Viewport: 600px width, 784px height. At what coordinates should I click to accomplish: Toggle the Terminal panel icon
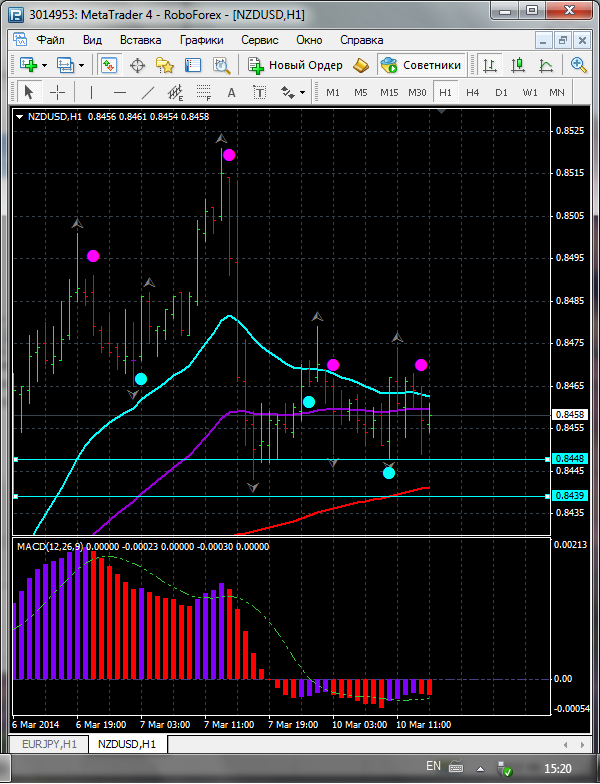pyautogui.click(x=193, y=65)
